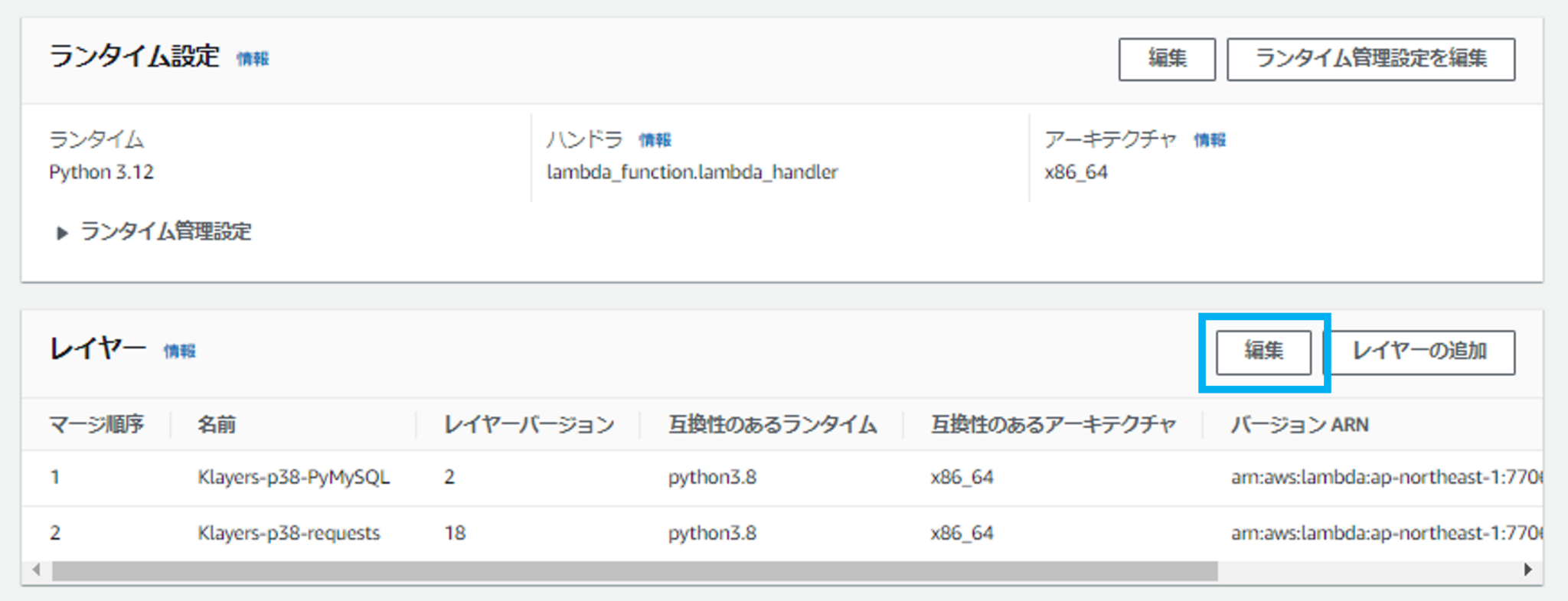Open the 情報 link beside ランタイム設定
This screenshot has height=601, width=1568.
tap(253, 59)
